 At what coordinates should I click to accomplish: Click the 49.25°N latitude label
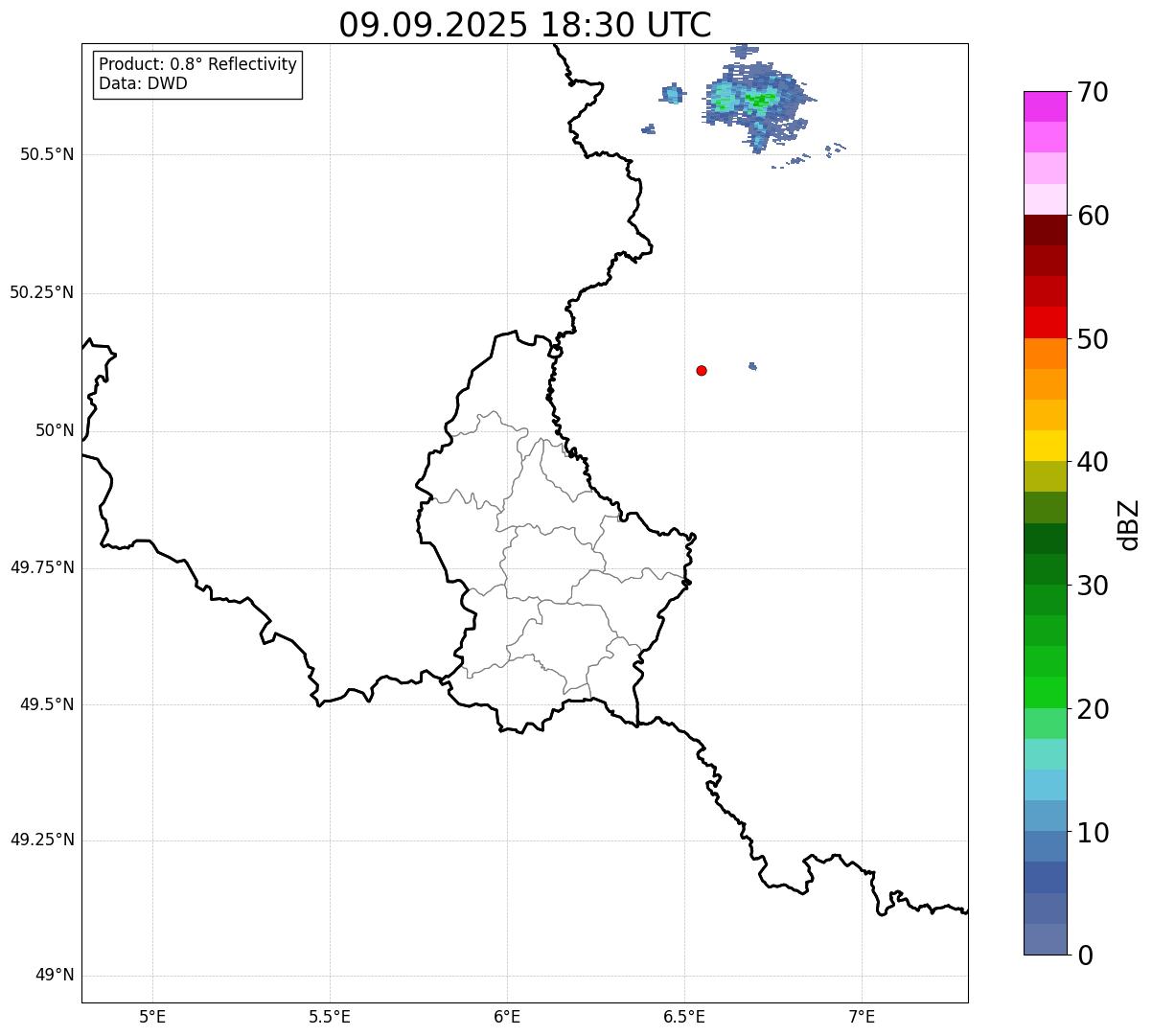click(42, 840)
